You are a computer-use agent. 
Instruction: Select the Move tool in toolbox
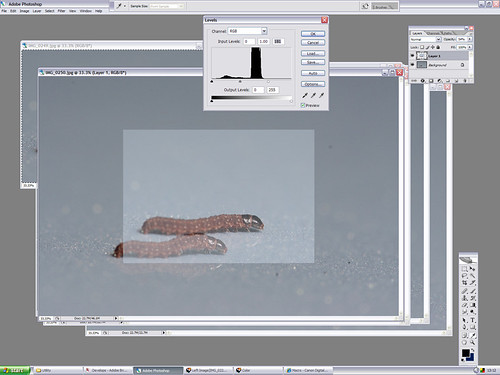[473, 268]
